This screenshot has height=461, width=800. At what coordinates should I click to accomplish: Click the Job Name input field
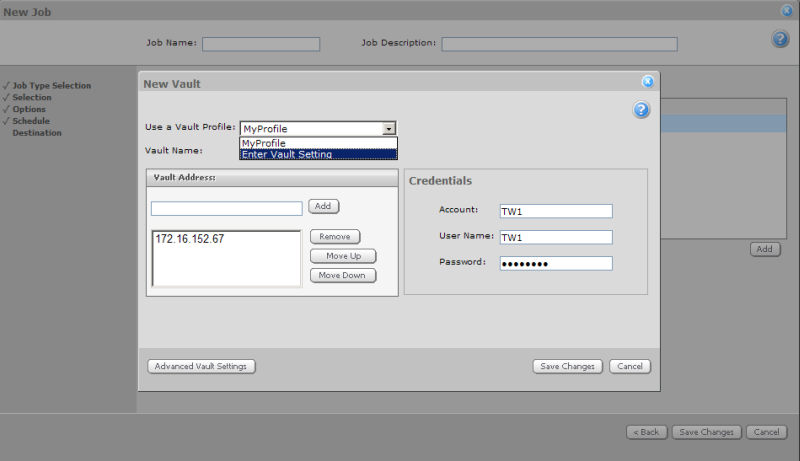(x=261, y=44)
